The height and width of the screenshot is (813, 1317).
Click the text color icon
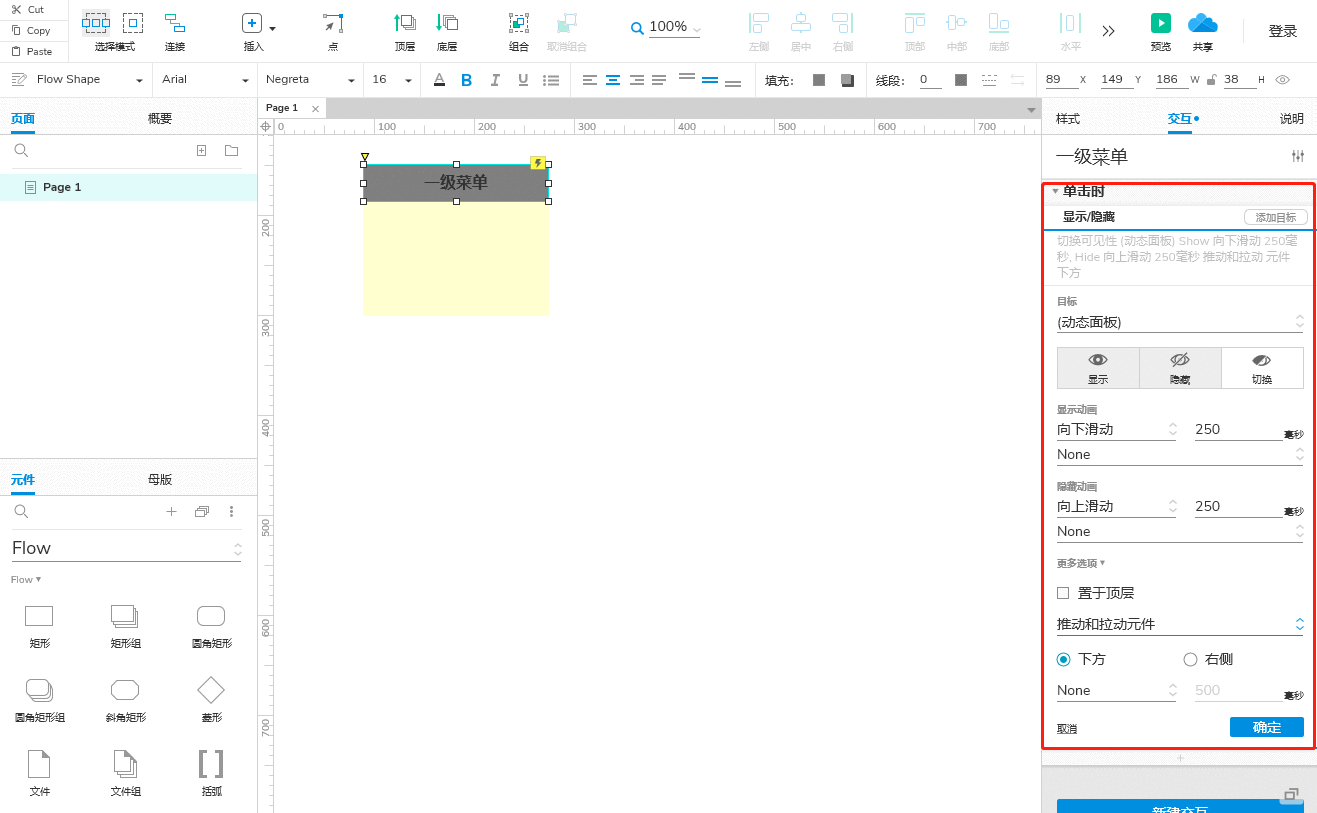(x=439, y=80)
